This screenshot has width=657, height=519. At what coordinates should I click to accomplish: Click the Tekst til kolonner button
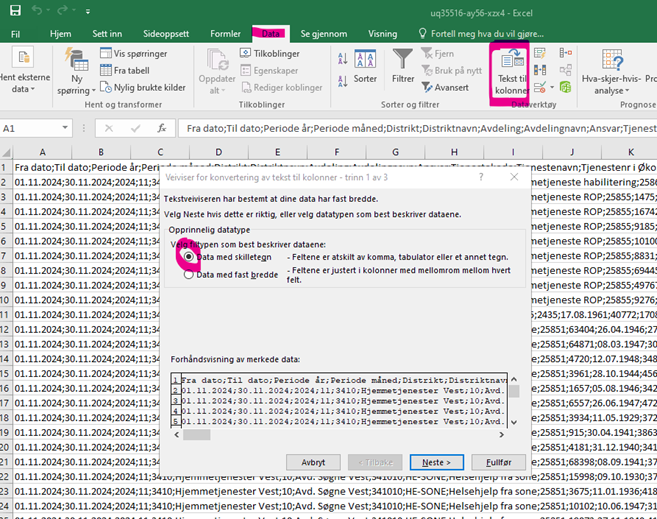(511, 72)
